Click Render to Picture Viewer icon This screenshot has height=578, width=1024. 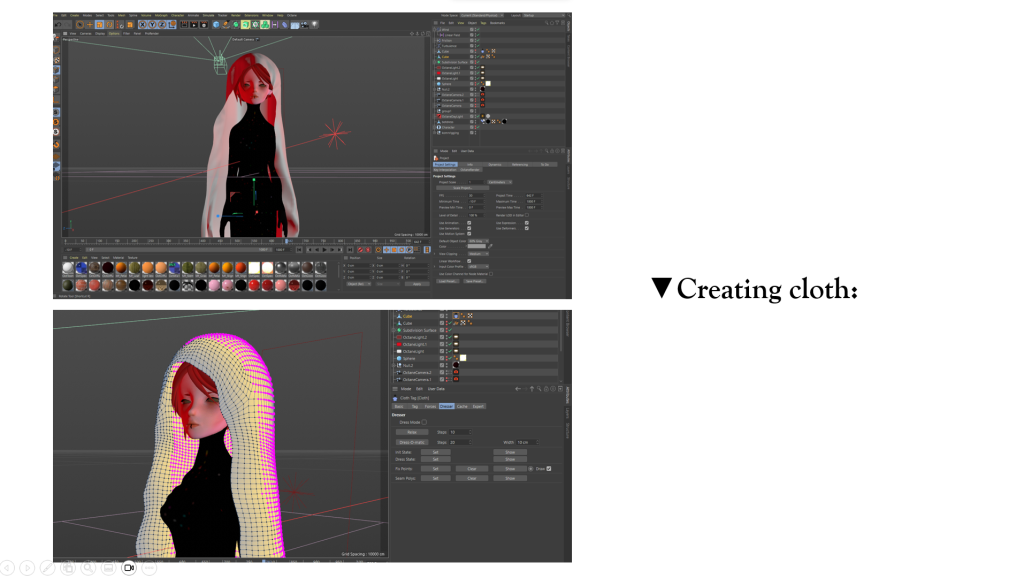point(194,25)
